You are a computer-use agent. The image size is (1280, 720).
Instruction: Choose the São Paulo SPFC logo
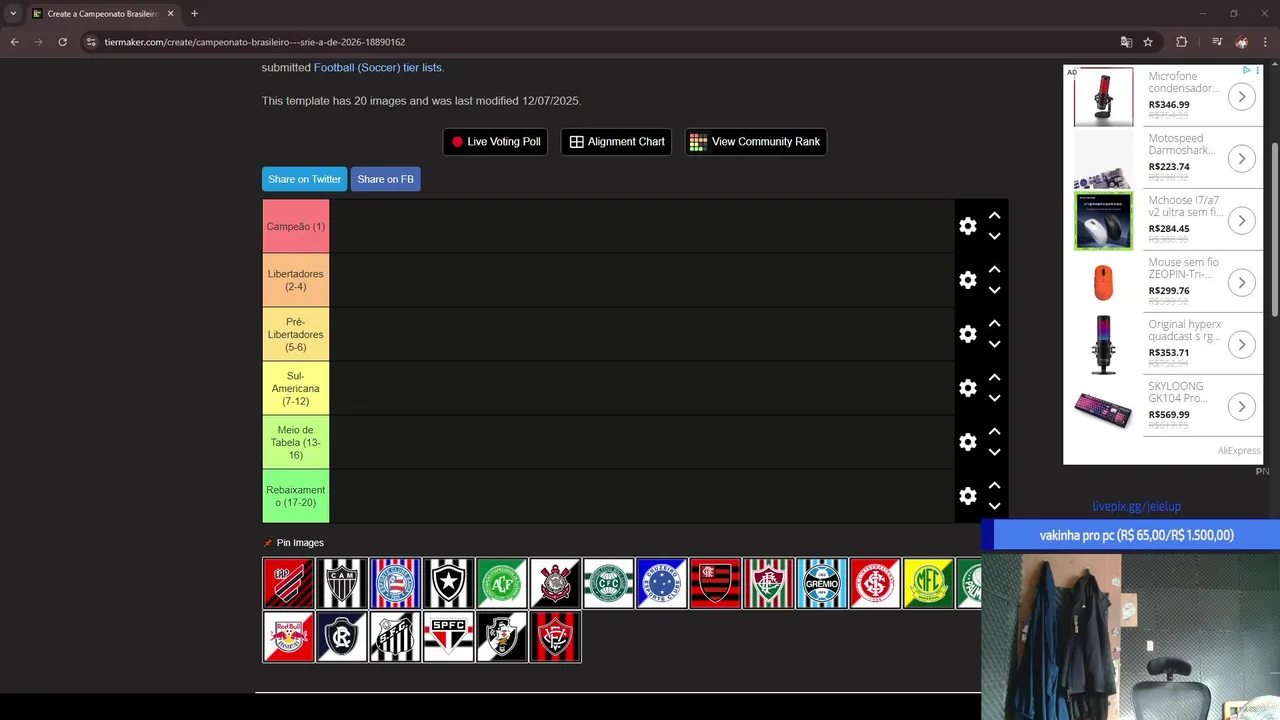click(x=448, y=637)
